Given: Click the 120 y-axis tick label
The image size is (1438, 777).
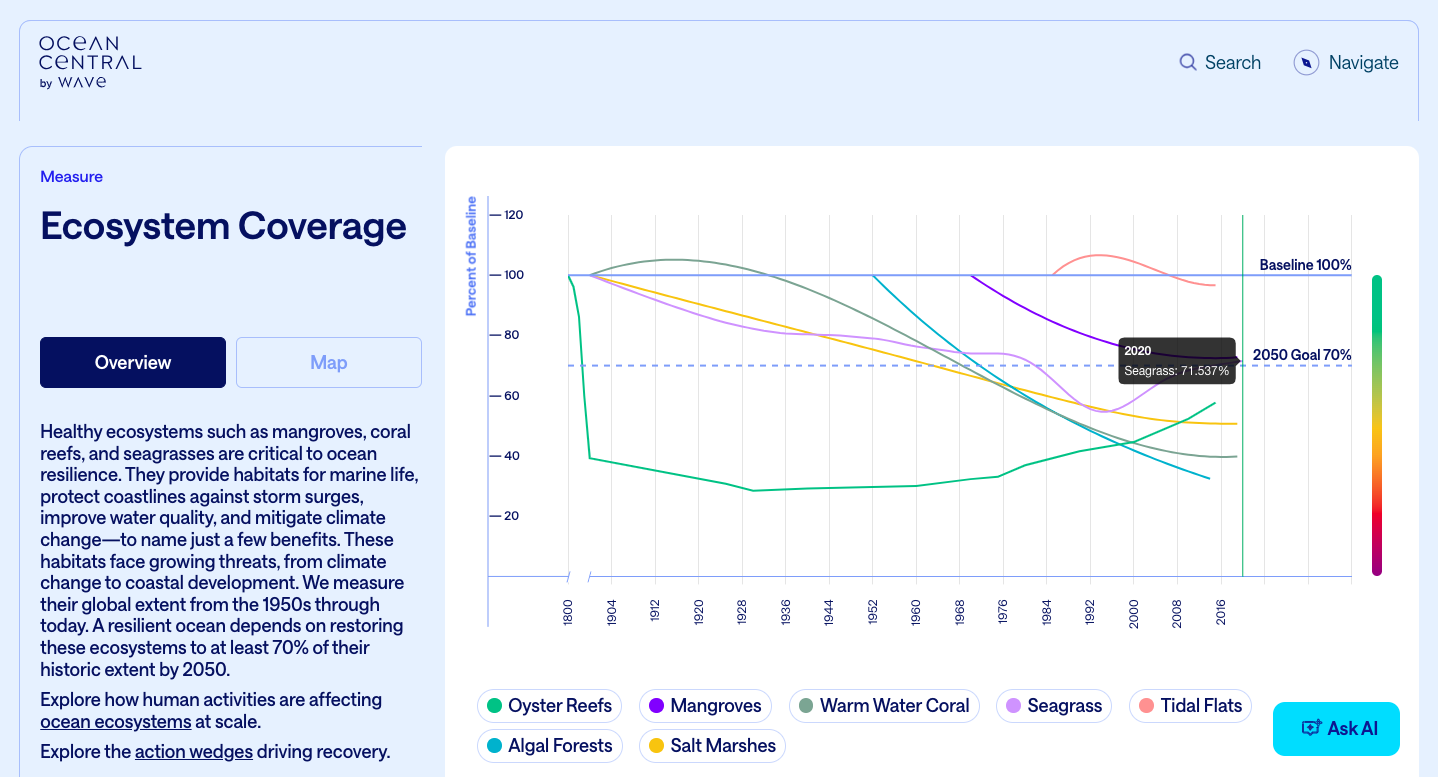Looking at the screenshot, I should tap(514, 215).
